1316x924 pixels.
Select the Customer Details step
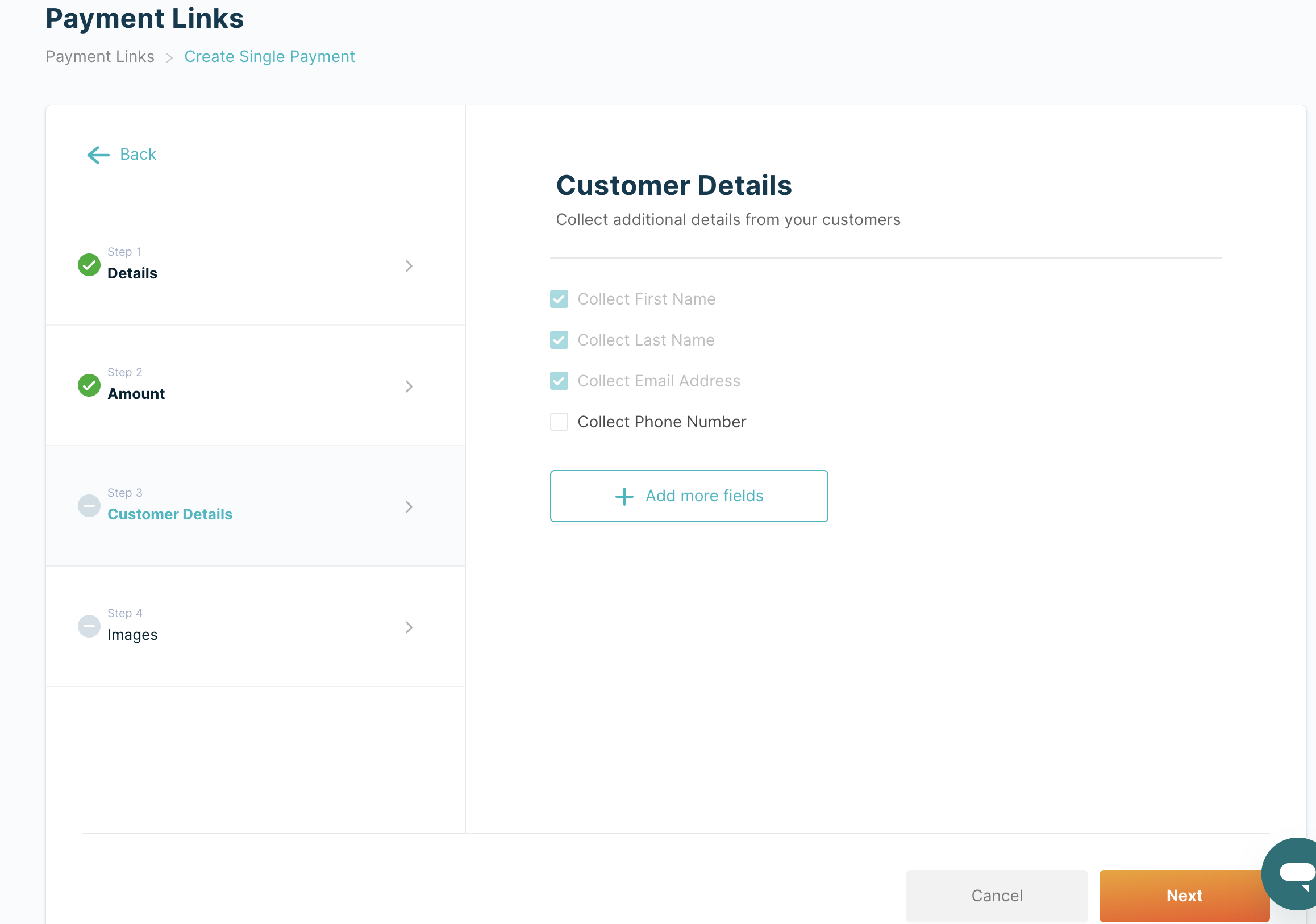[170, 514]
